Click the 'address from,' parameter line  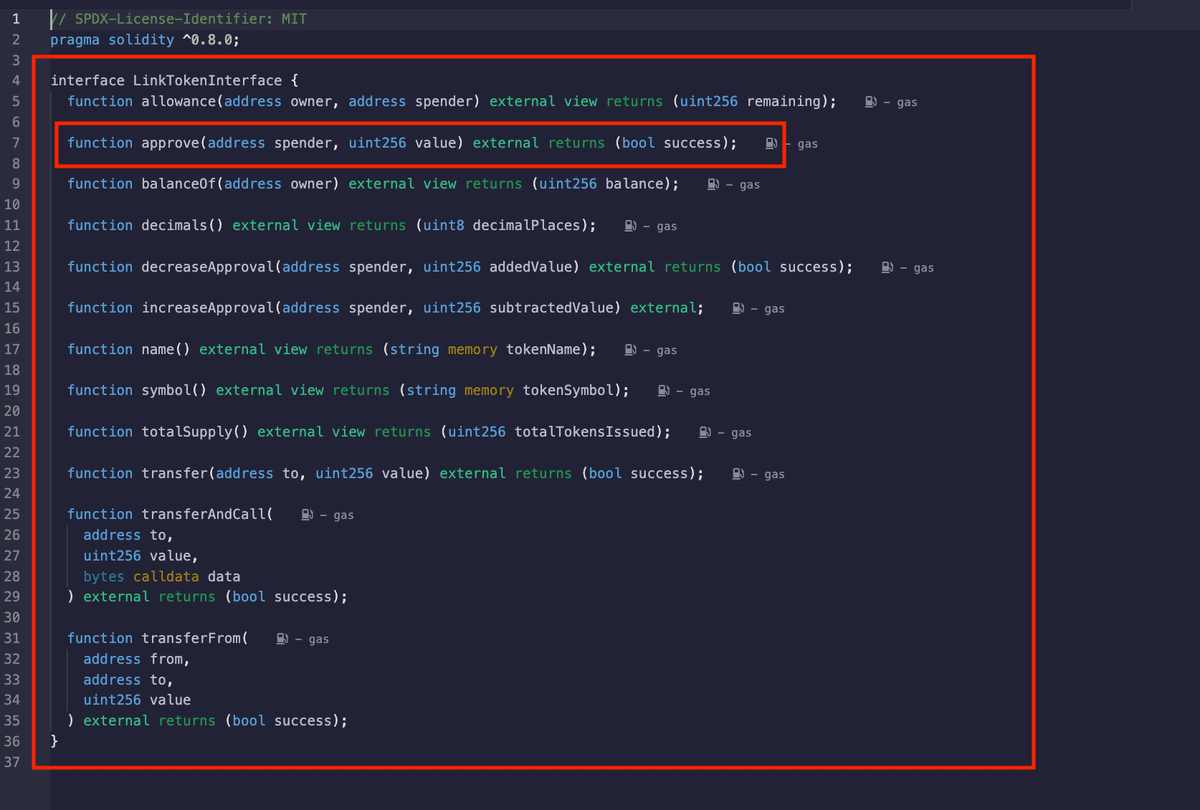pyautogui.click(x=137, y=659)
